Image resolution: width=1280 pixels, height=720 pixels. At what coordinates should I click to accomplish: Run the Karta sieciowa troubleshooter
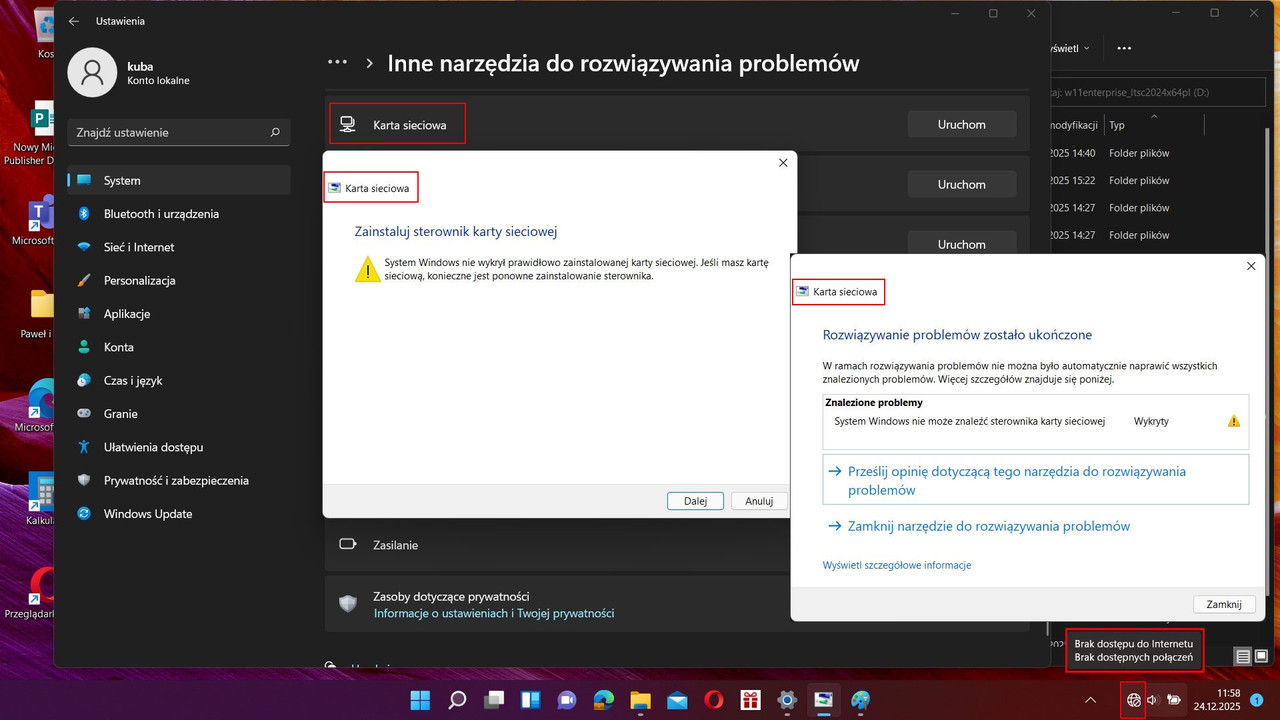pos(962,124)
